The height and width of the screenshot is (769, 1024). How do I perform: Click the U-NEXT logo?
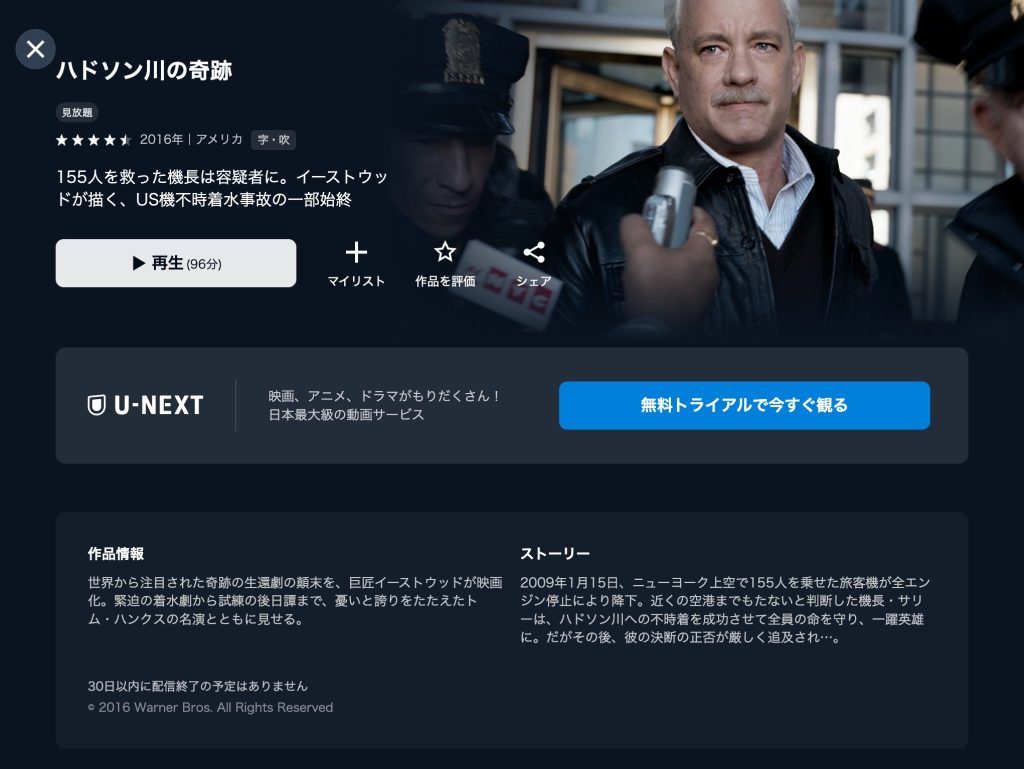tap(146, 405)
